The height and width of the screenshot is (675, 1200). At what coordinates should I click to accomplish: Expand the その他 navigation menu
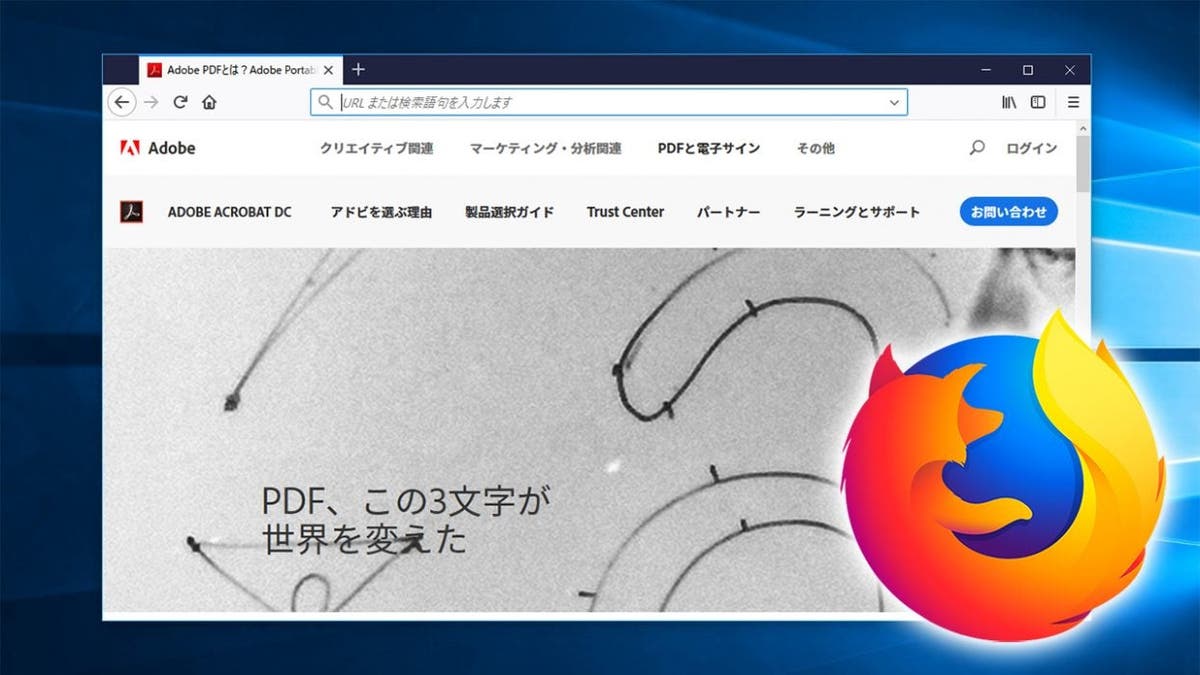815,148
